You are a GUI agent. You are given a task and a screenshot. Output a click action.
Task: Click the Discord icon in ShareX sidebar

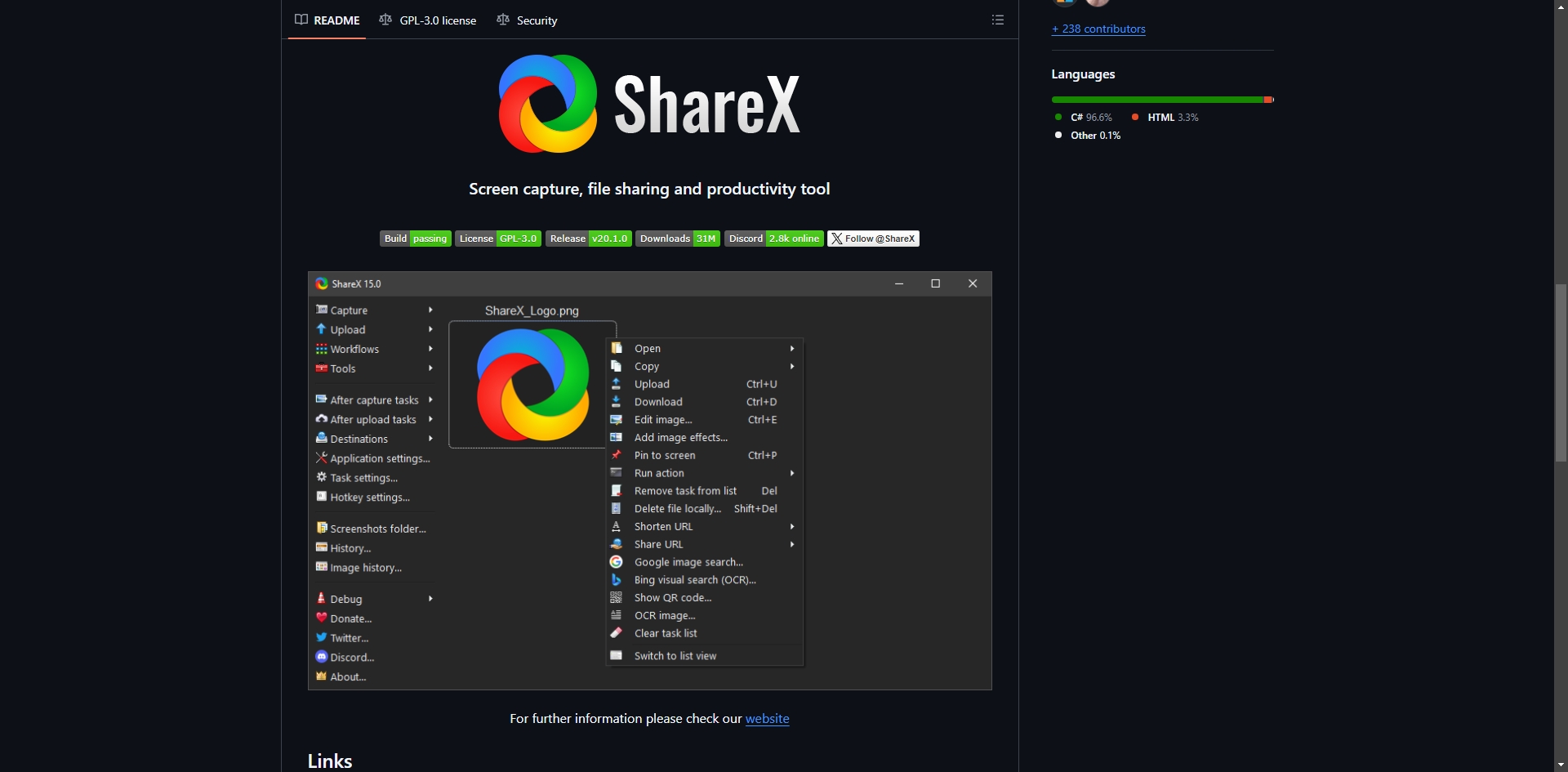click(x=322, y=657)
